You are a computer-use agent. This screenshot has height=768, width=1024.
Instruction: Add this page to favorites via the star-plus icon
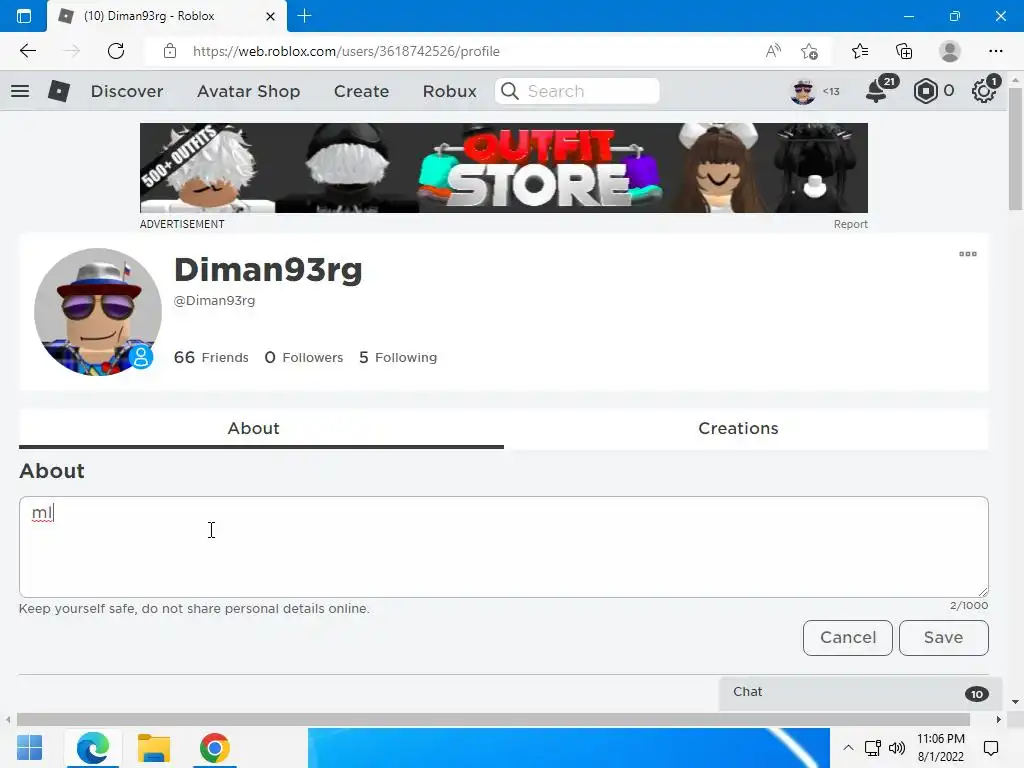pos(810,51)
